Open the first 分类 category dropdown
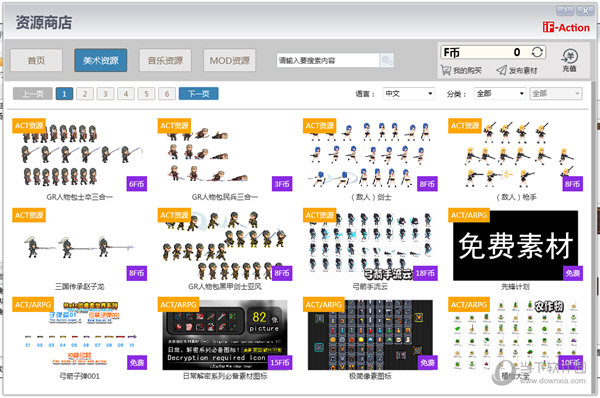The height and width of the screenshot is (398, 600). 500,93
